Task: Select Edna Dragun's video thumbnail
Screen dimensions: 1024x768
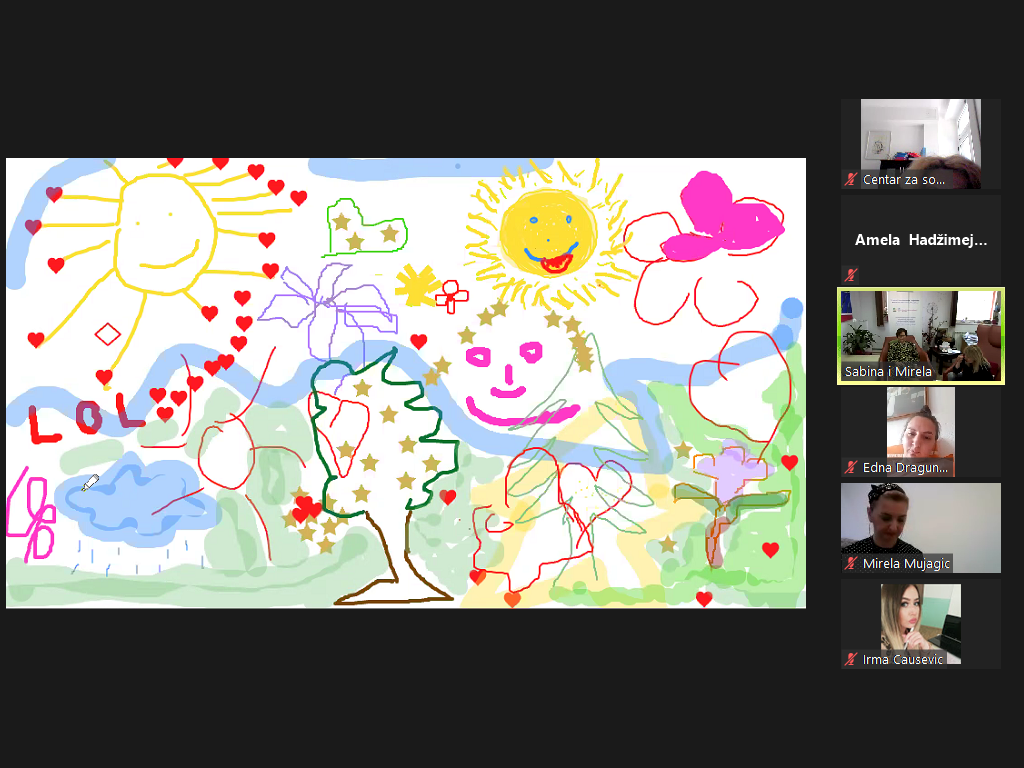Action: tap(920, 428)
